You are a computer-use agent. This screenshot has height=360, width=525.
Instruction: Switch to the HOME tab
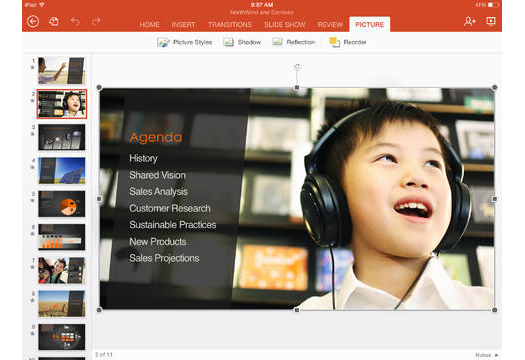click(x=149, y=25)
